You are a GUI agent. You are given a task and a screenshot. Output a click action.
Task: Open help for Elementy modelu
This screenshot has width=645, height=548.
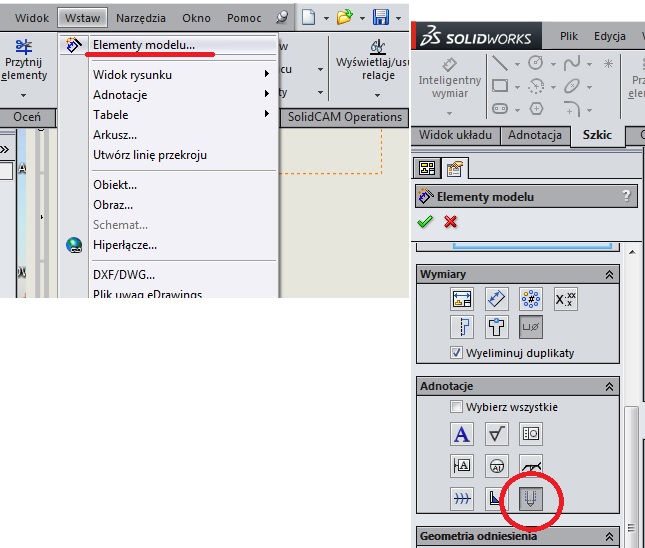626,195
